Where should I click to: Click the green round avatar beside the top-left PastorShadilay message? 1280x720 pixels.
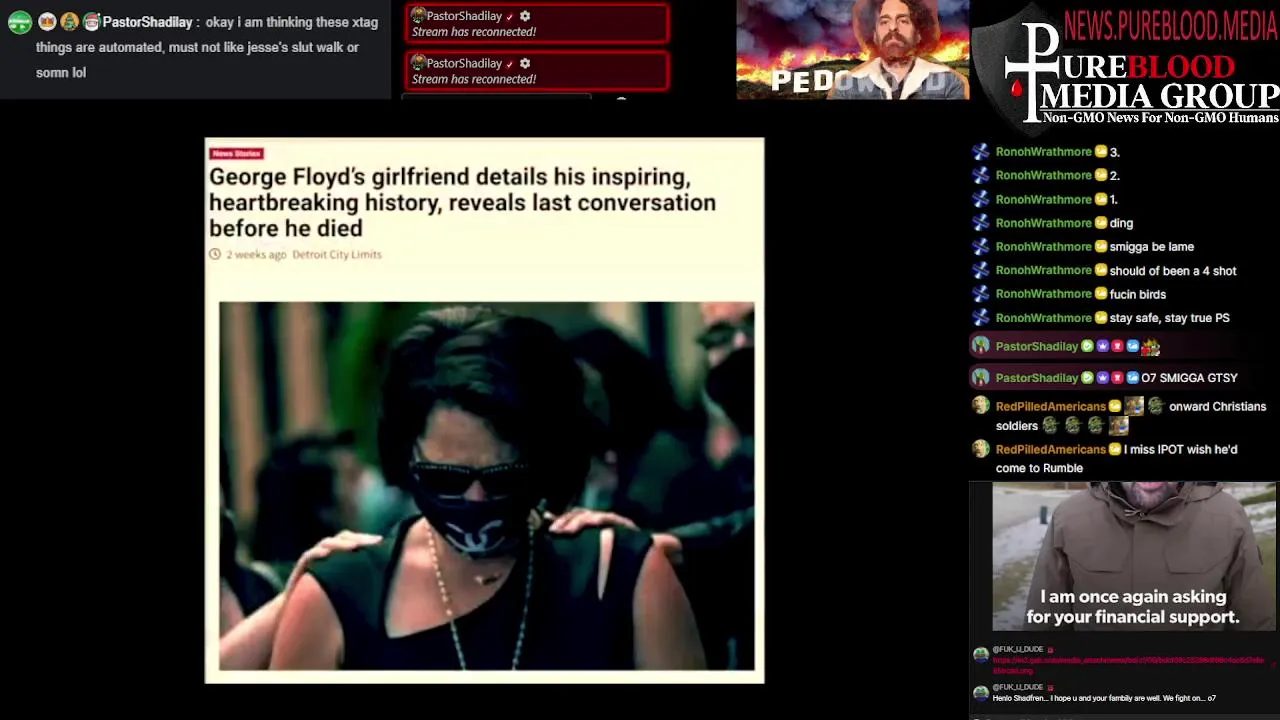tap(20, 22)
